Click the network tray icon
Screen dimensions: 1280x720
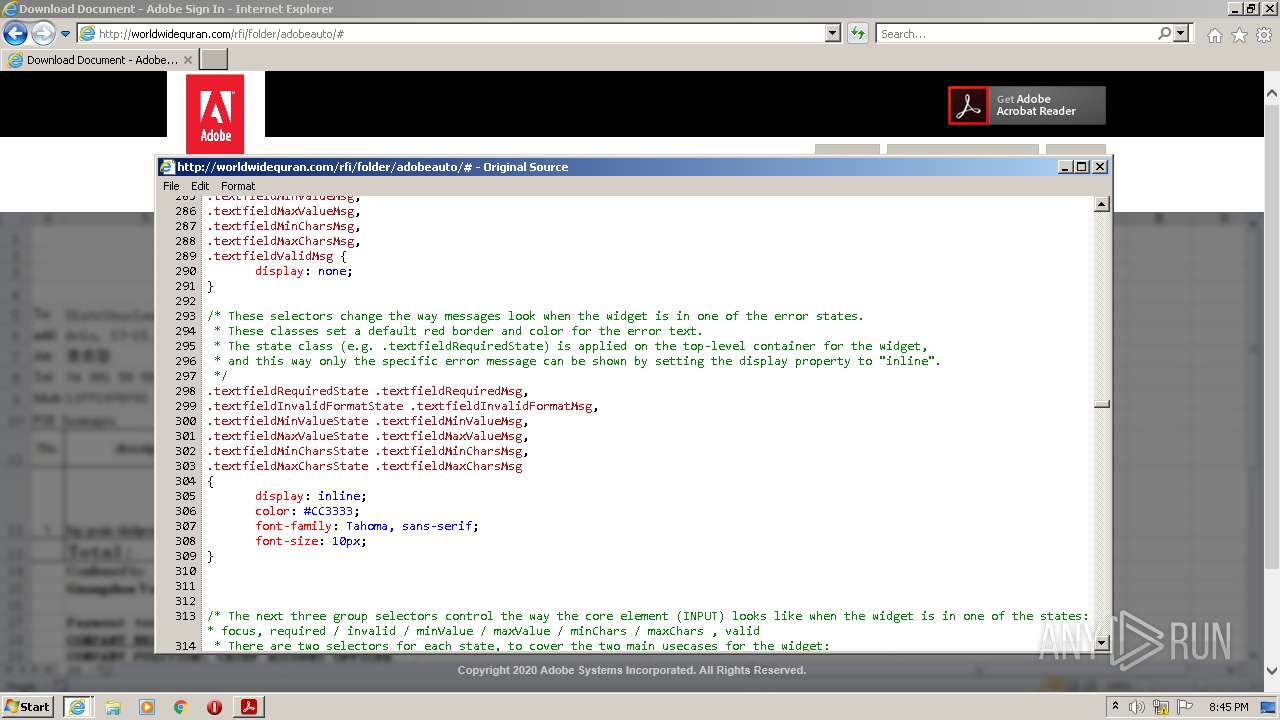tap(1161, 707)
